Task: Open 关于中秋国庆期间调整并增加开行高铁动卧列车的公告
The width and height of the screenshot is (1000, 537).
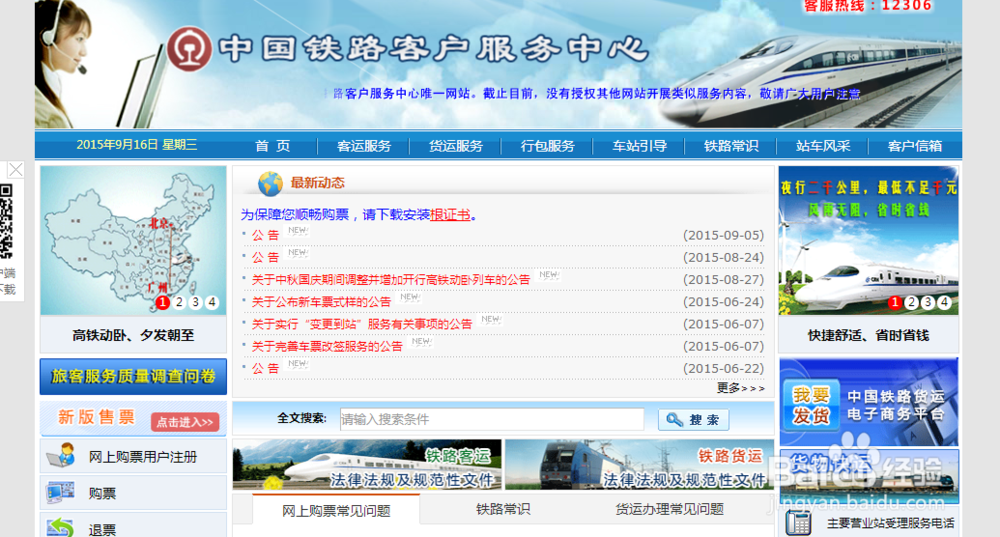Action: click(x=391, y=280)
